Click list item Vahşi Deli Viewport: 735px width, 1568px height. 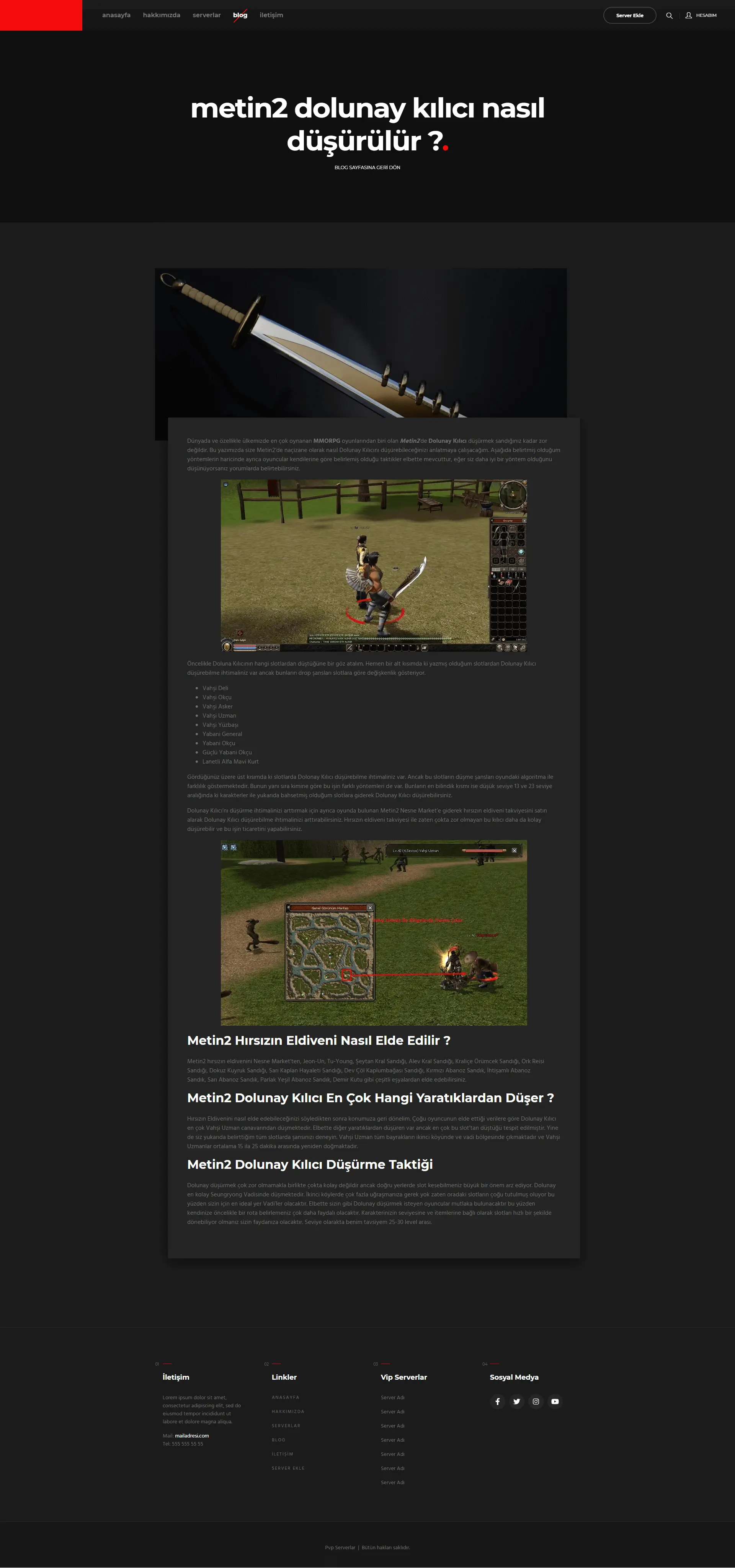point(215,688)
